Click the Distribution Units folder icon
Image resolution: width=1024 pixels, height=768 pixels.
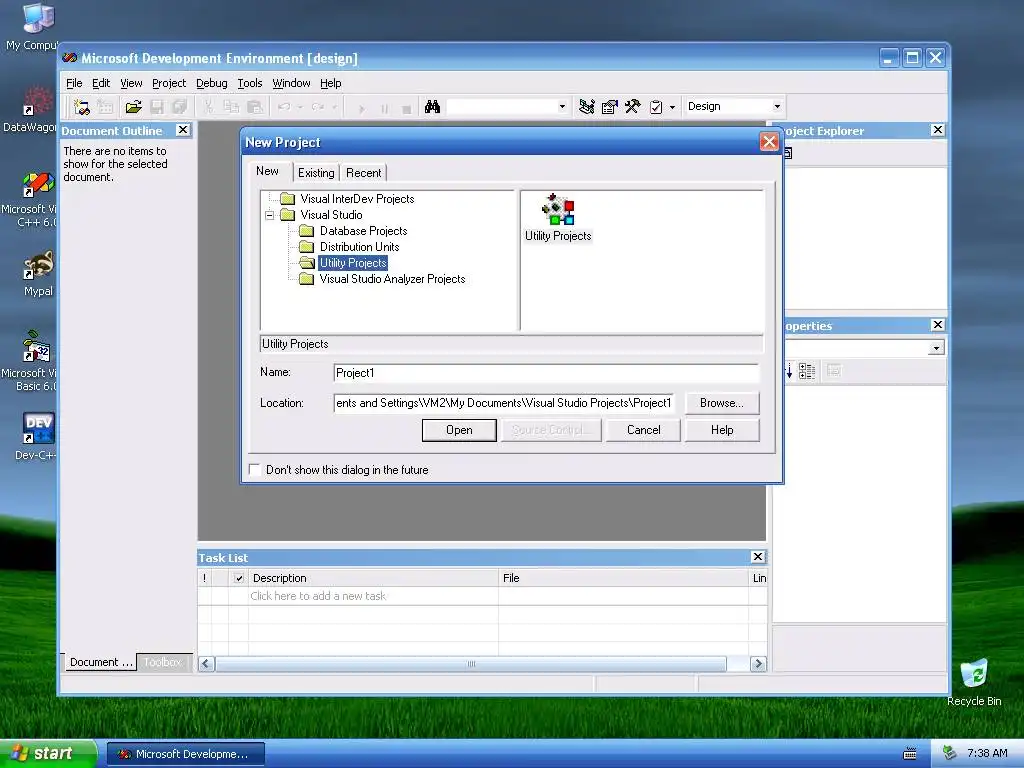point(306,247)
